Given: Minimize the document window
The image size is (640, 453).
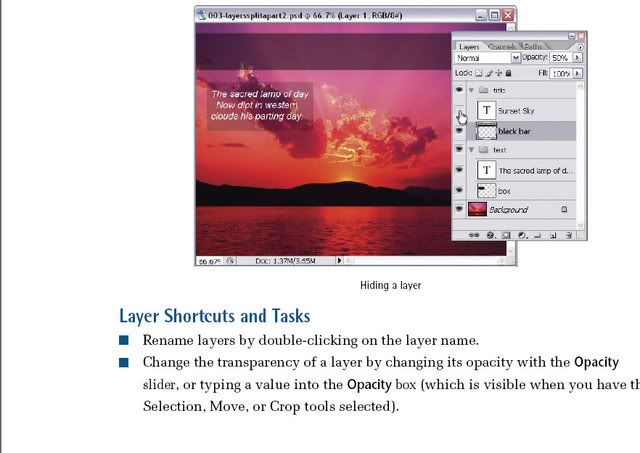Looking at the screenshot, I should pos(481,15).
